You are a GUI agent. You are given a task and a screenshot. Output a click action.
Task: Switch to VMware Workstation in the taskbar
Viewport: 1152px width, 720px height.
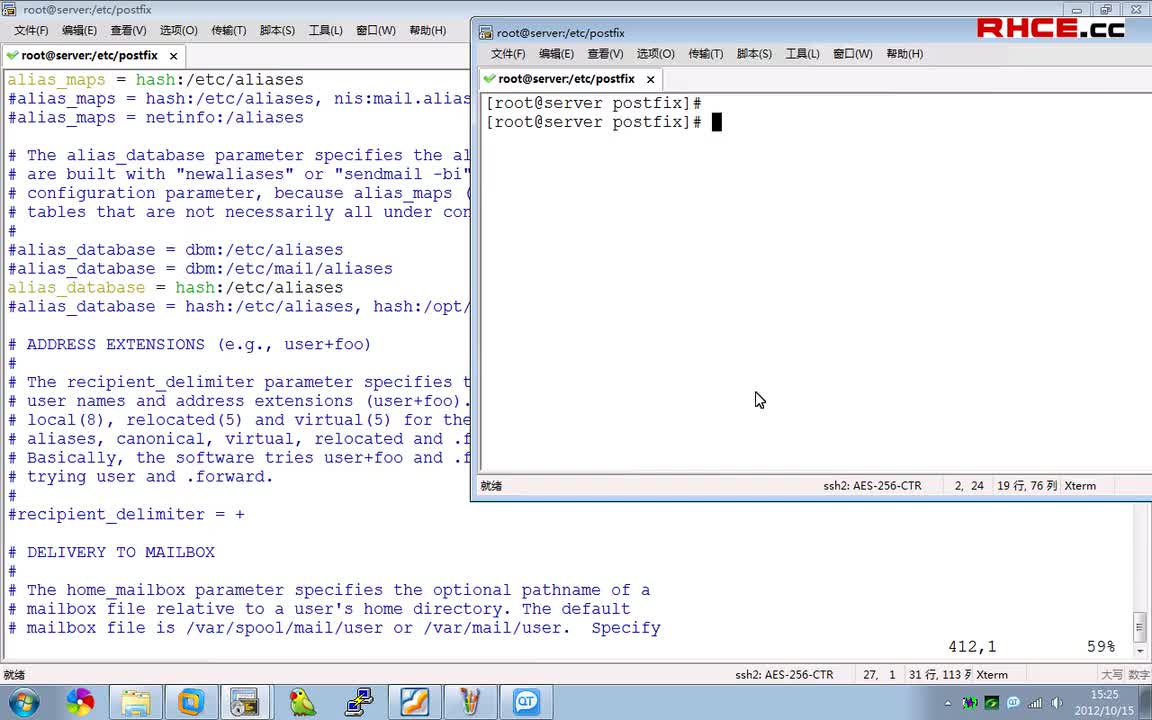[x=191, y=703]
